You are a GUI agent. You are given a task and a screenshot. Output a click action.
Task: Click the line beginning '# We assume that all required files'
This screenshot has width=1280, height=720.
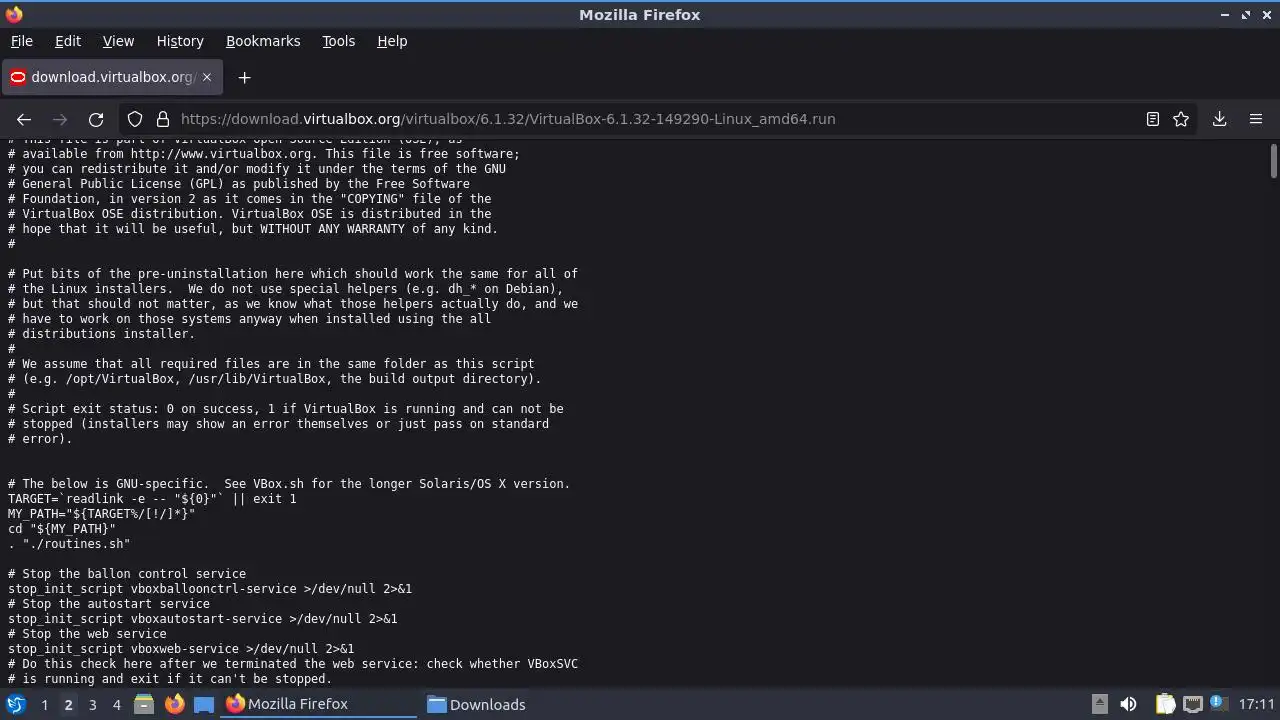pyautogui.click(x=271, y=364)
